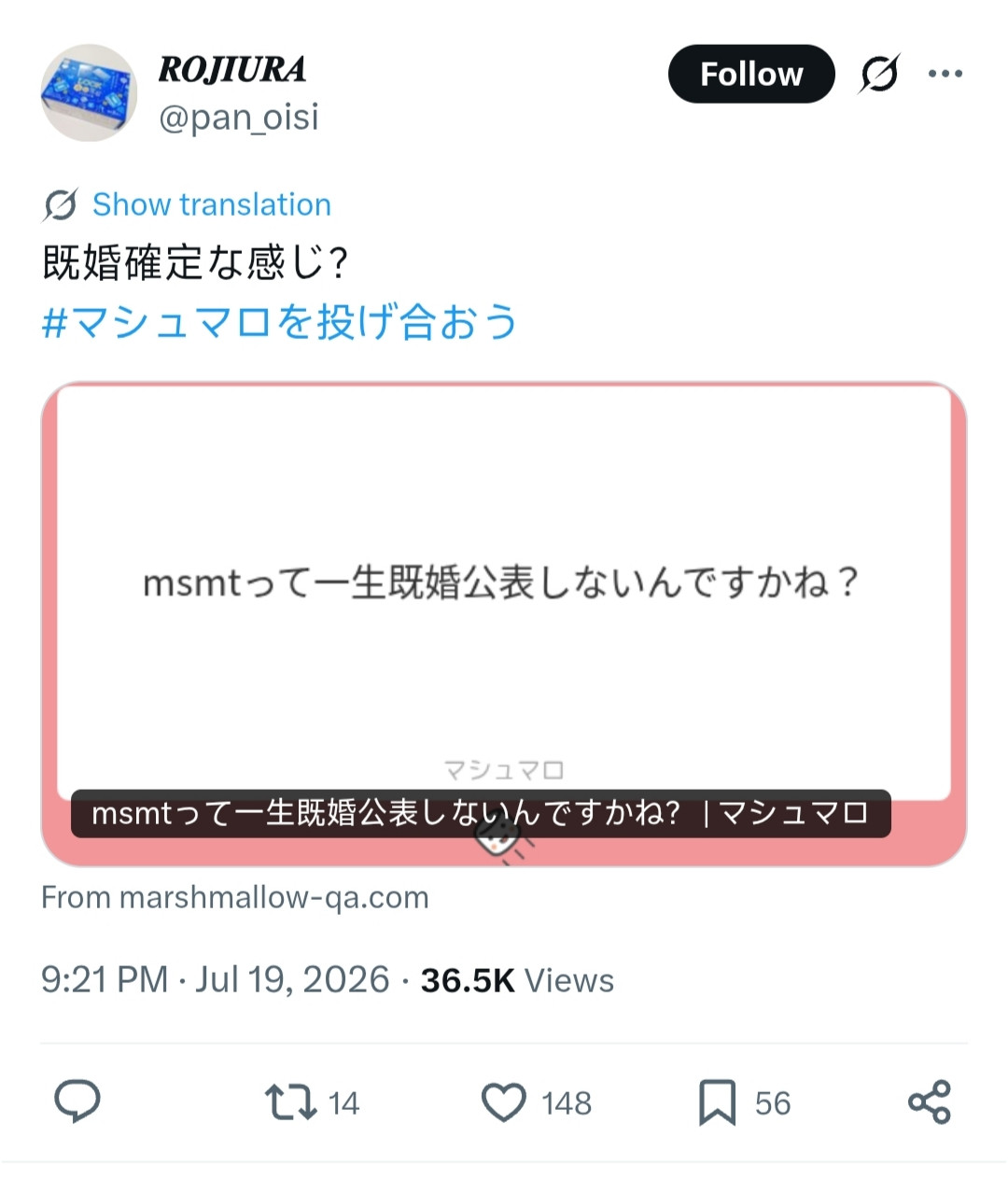This screenshot has width=1008, height=1193.
Task: Click the Grok icon beside Follow
Action: tap(879, 74)
